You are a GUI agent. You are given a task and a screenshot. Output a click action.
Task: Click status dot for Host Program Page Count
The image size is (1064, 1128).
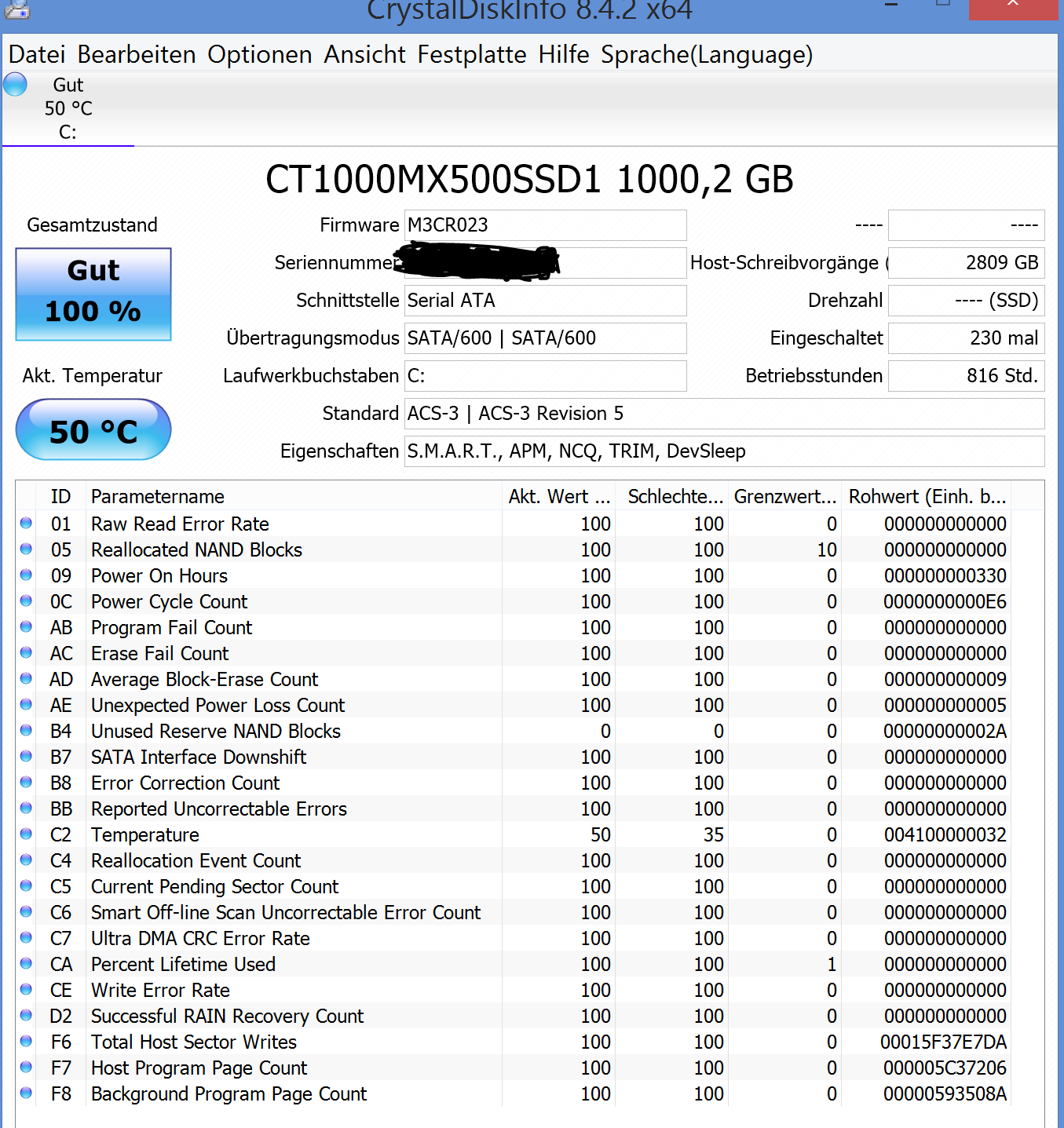click(26, 1067)
